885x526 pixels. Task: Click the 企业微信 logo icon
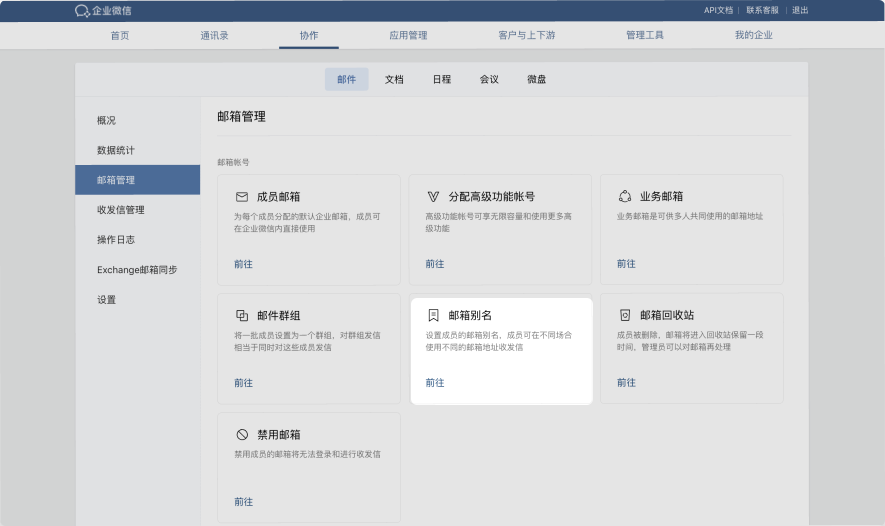coord(82,10)
